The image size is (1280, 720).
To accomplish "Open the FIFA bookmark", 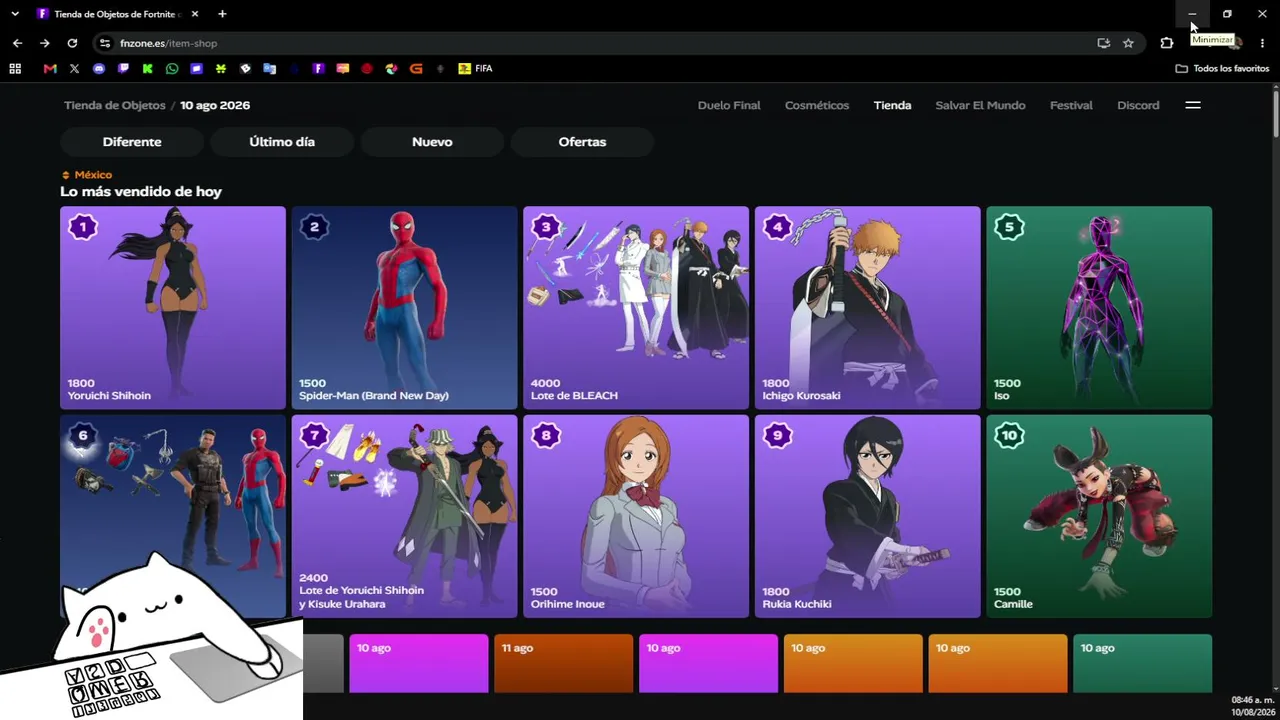I will (475, 69).
